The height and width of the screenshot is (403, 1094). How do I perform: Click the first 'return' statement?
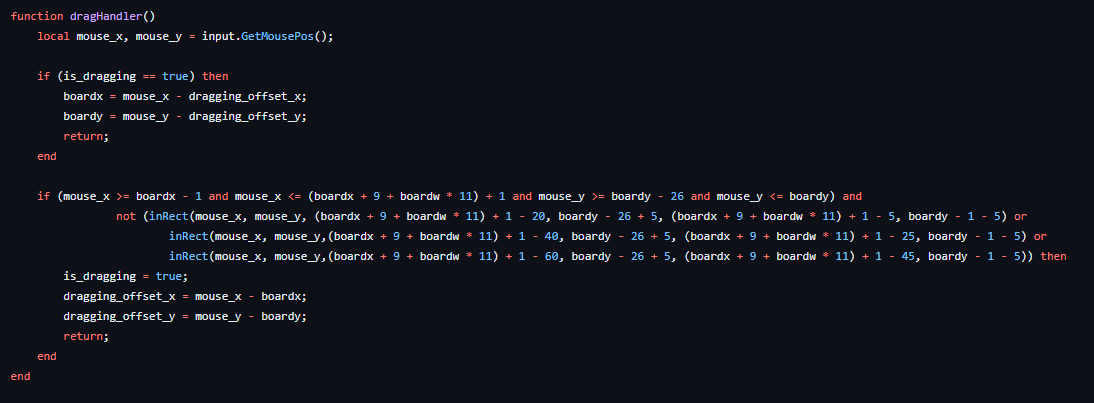[x=84, y=136]
